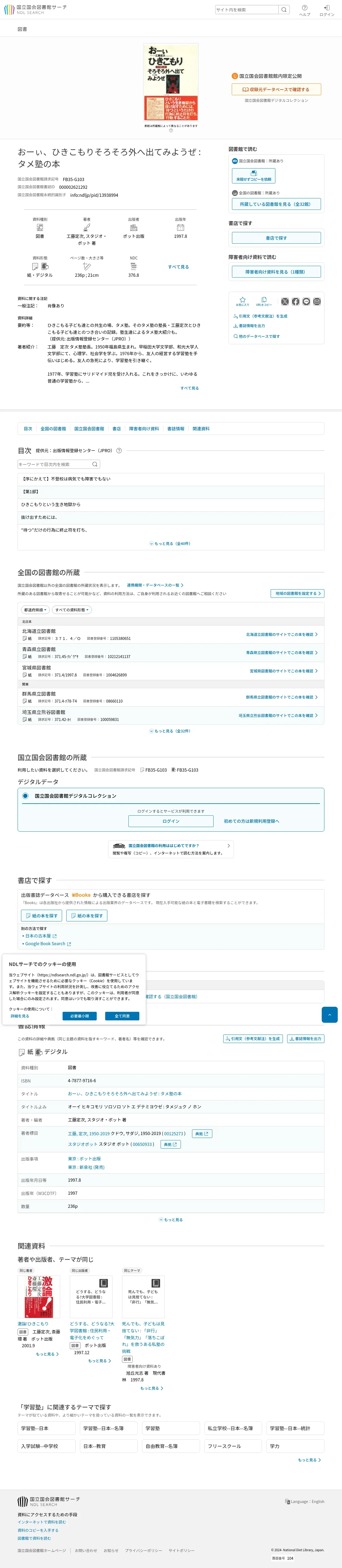342x1568 pixels.
Task: Click 北海道立図書館のサイトでこの本を確認 link
Action: click(282, 634)
